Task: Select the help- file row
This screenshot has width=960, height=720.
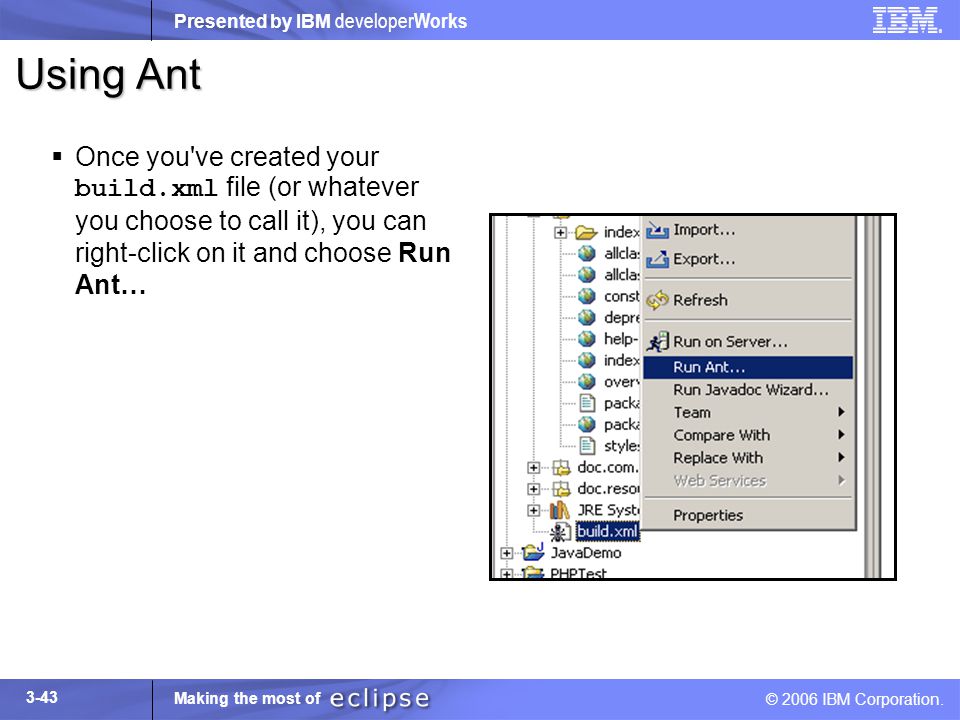Action: point(621,339)
